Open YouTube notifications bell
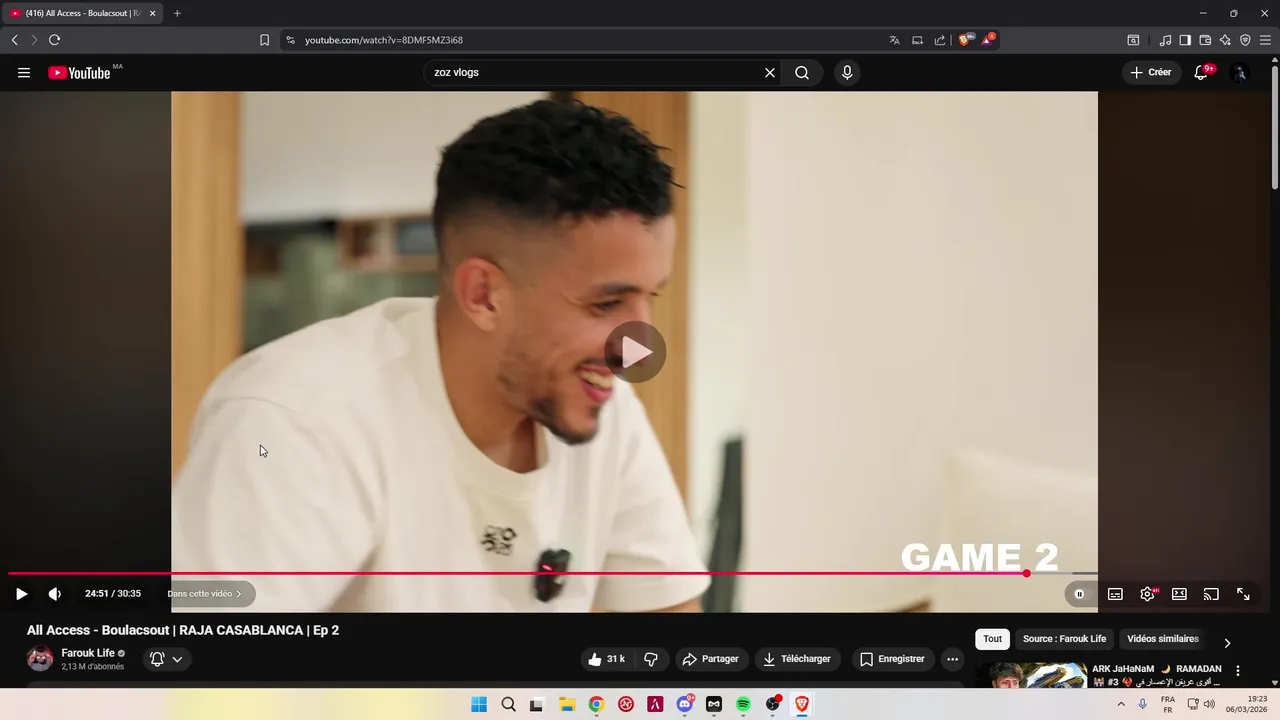Image resolution: width=1280 pixels, height=720 pixels. pyautogui.click(x=1202, y=73)
